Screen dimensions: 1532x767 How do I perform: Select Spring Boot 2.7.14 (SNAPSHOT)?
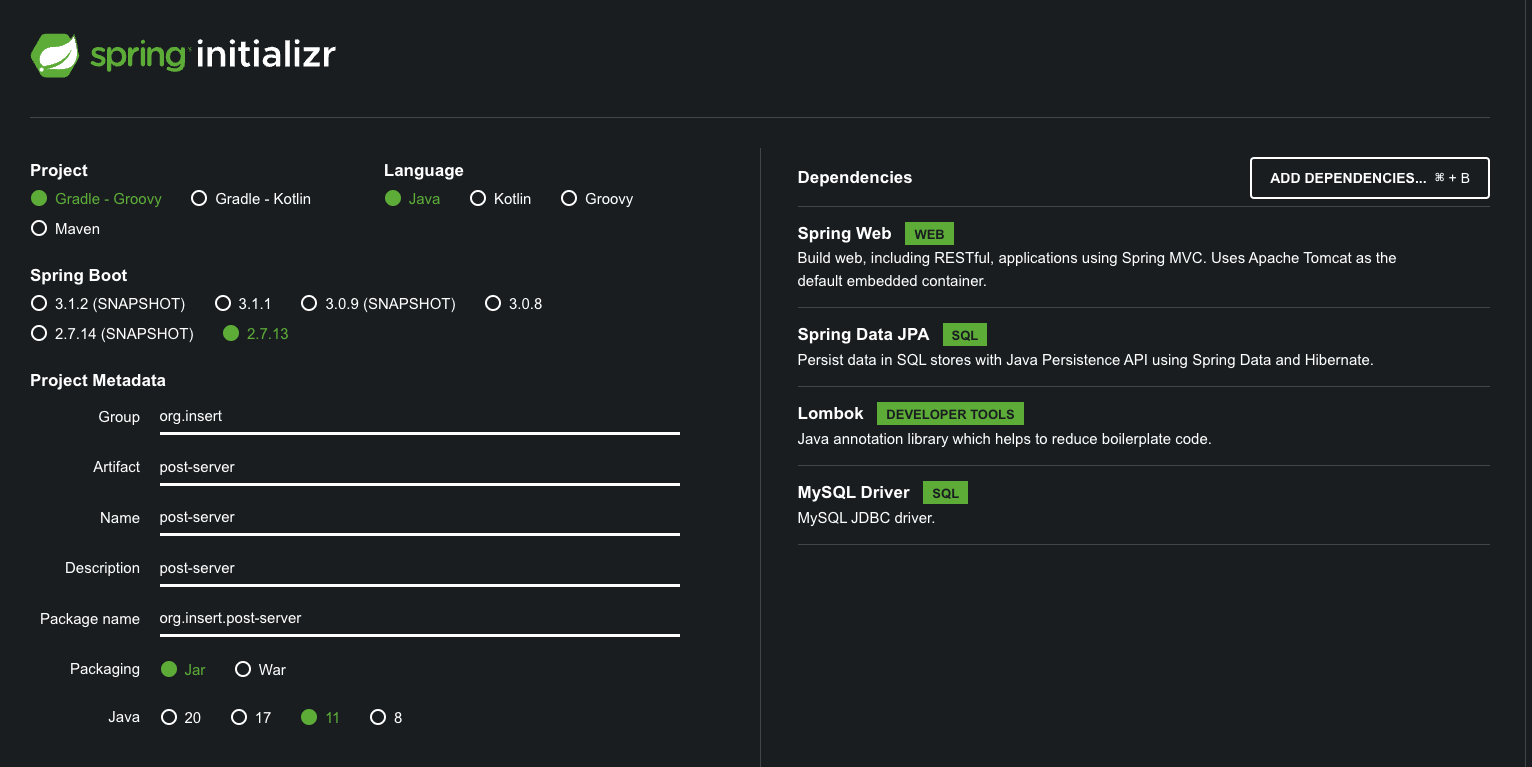point(112,334)
